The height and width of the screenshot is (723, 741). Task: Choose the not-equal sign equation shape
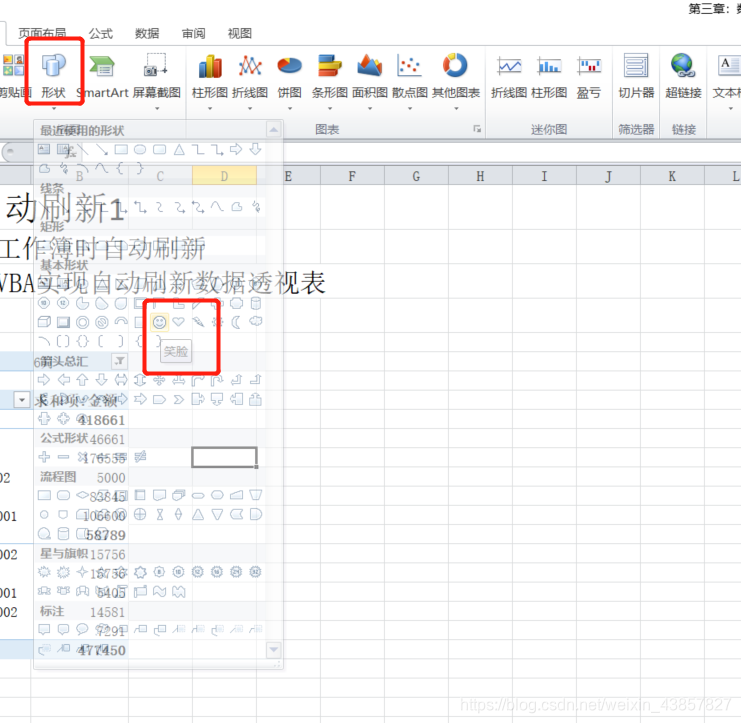[140, 456]
